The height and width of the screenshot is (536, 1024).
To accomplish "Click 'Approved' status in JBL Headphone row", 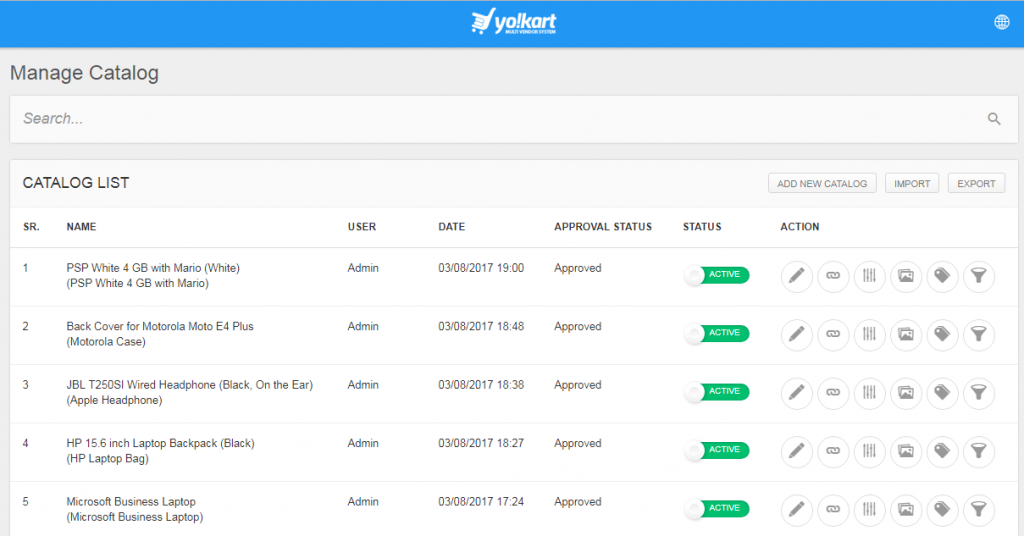I will point(578,385).
